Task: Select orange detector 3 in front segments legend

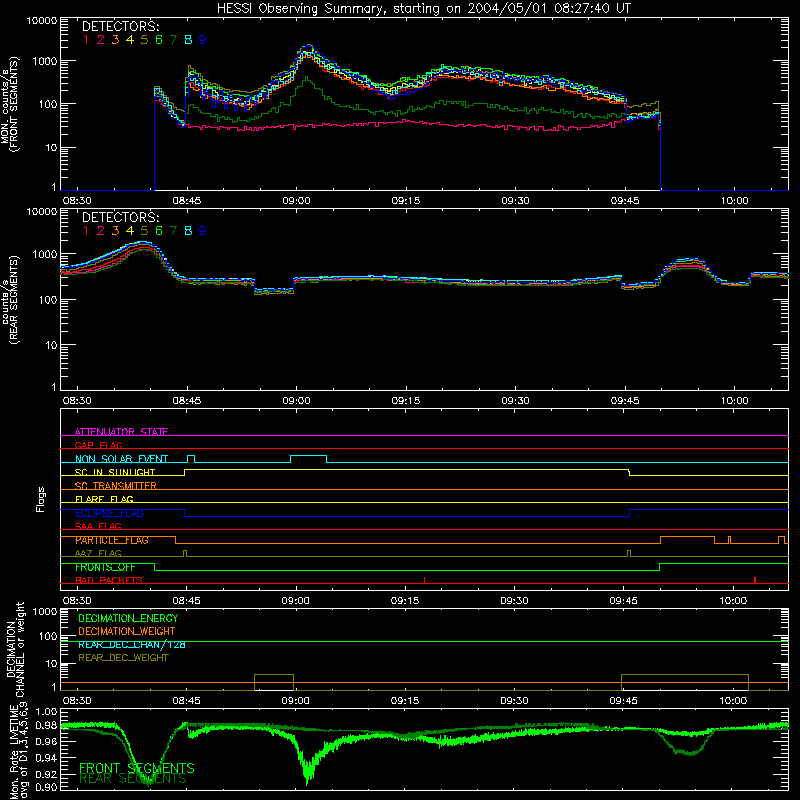Action: tap(115, 40)
